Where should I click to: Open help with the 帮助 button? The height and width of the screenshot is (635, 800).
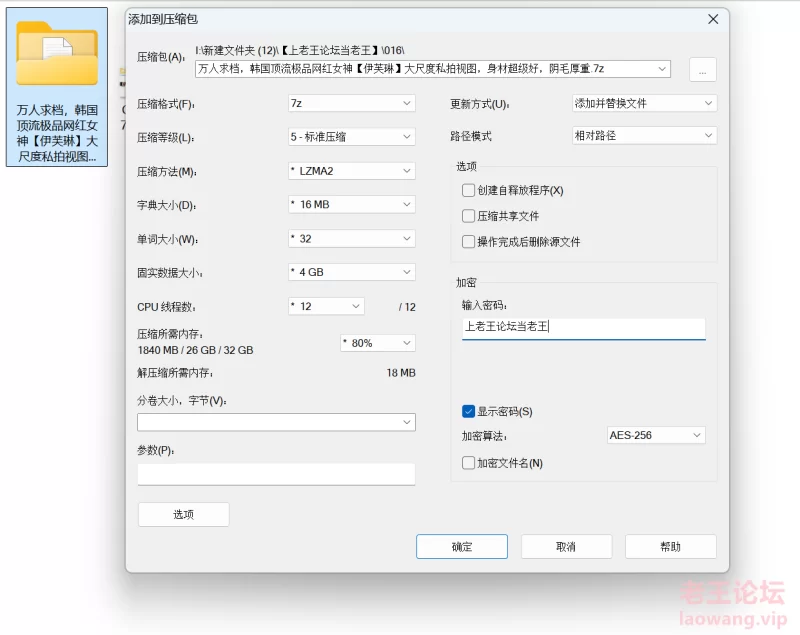(x=670, y=547)
